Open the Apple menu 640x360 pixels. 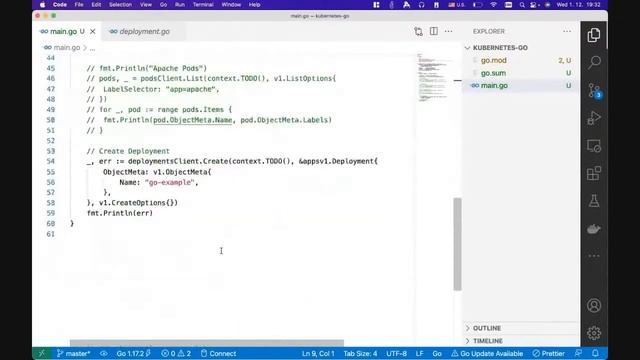coord(42,5)
